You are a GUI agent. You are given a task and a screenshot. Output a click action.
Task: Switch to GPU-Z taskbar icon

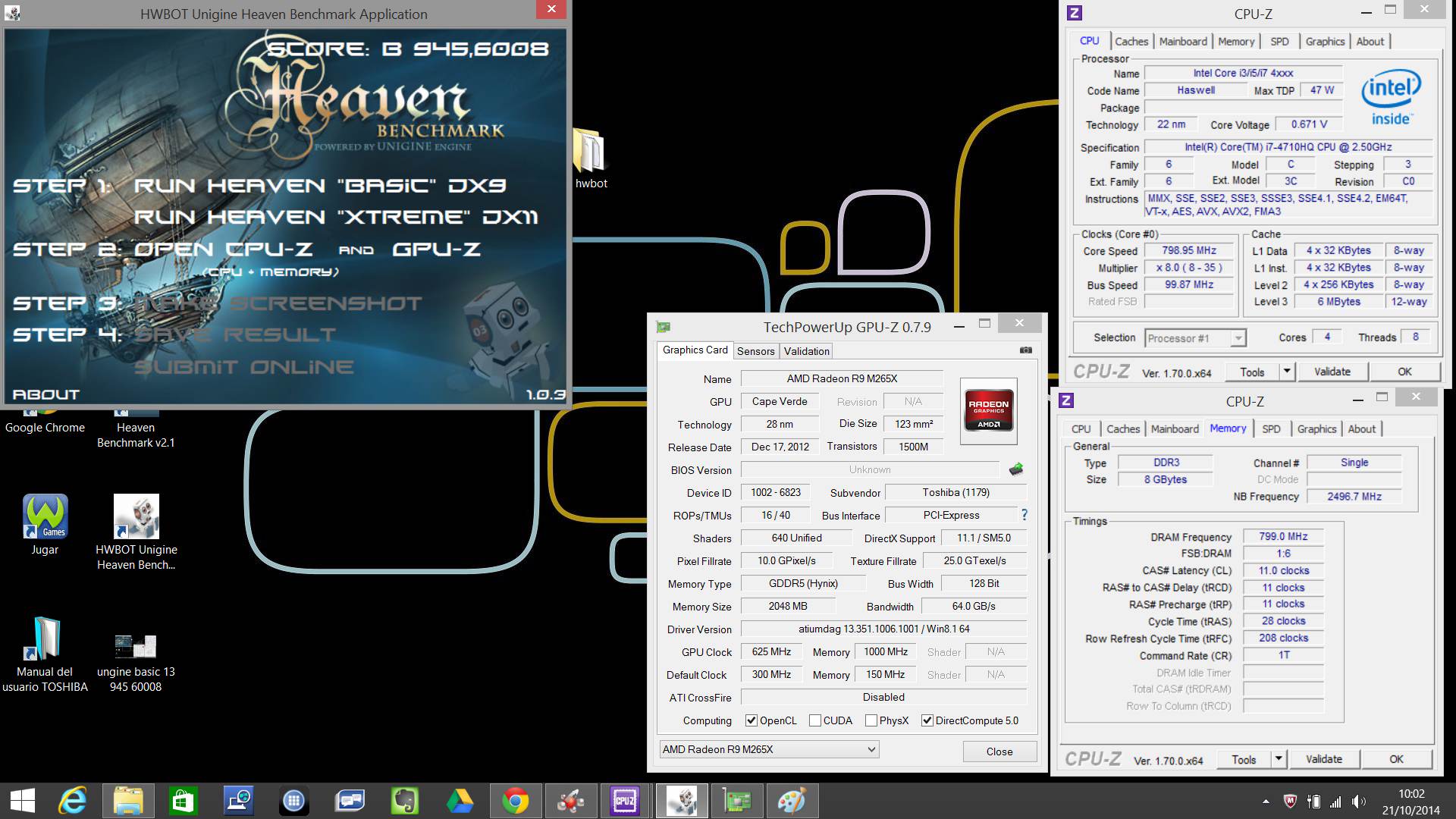coord(736,801)
